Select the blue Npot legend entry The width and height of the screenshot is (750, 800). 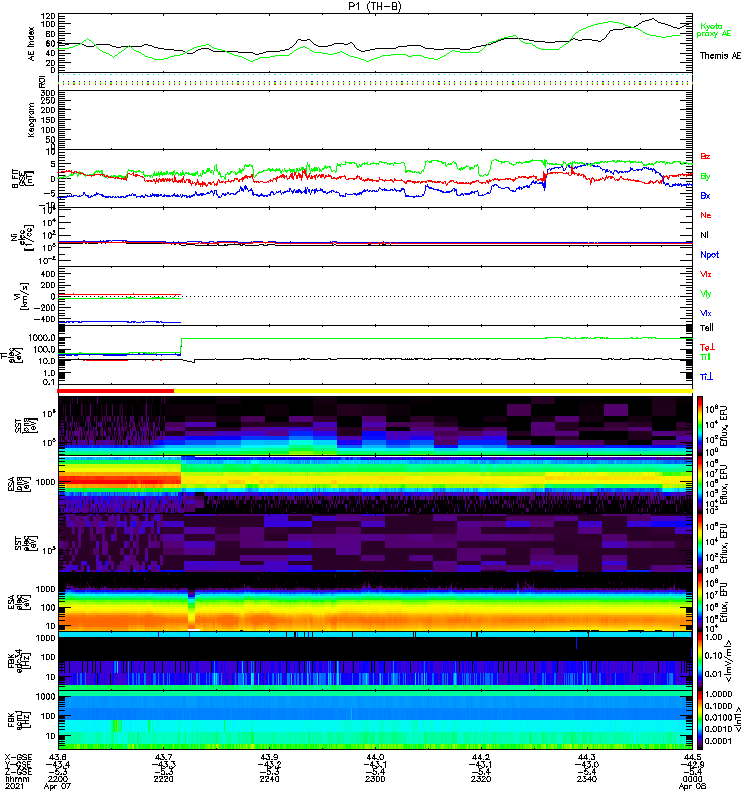[x=709, y=255]
